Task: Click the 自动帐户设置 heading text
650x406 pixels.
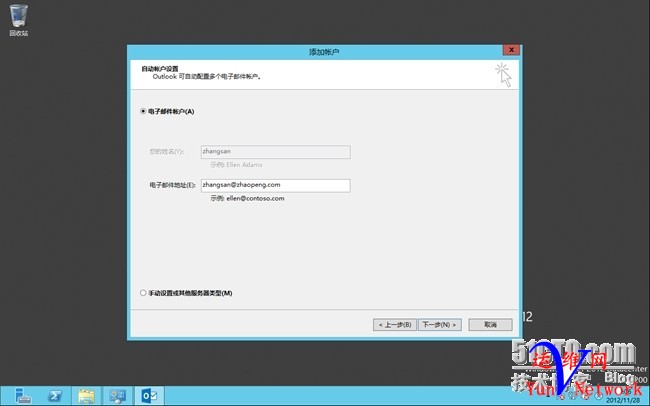Action: (160, 68)
